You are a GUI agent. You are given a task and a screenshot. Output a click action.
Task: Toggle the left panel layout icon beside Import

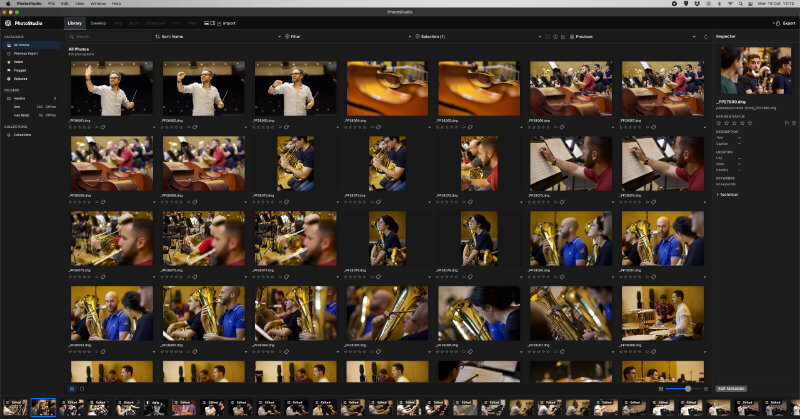(209, 23)
